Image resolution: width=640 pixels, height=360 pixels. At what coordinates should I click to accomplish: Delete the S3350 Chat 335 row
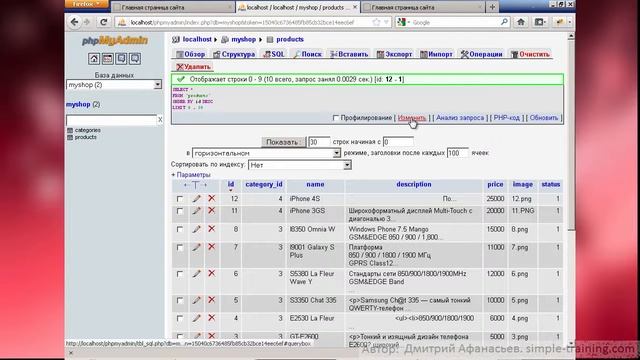point(211,300)
